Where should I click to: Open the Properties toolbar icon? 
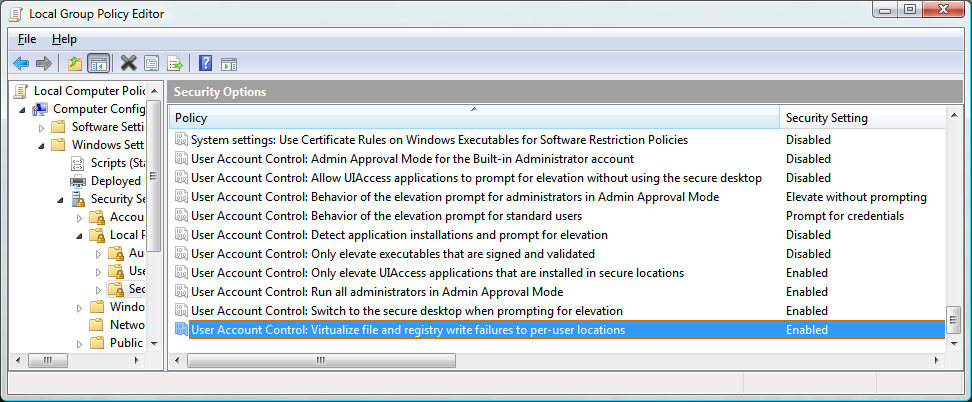(x=152, y=63)
